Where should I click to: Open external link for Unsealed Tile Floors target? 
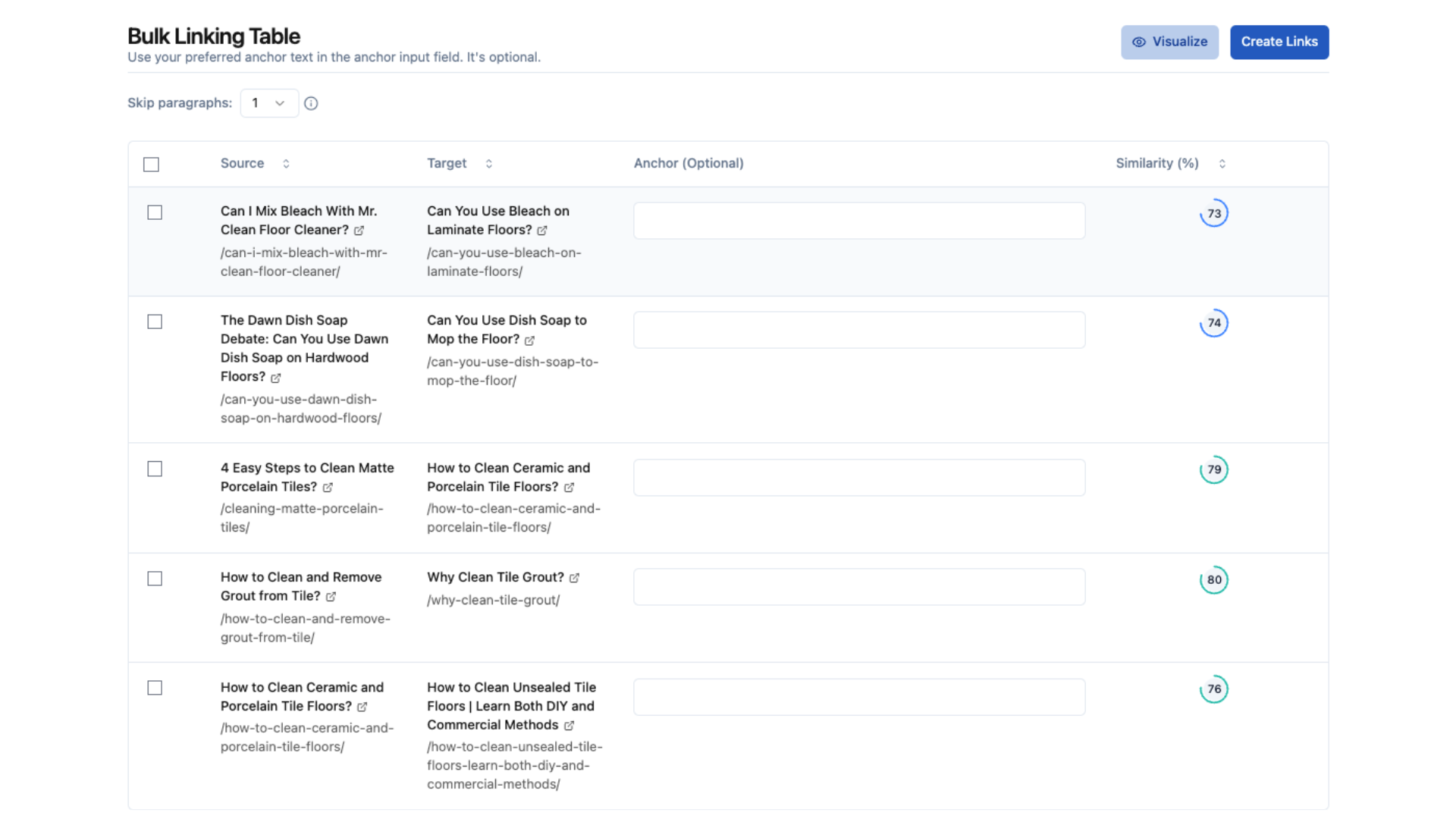coord(569,726)
